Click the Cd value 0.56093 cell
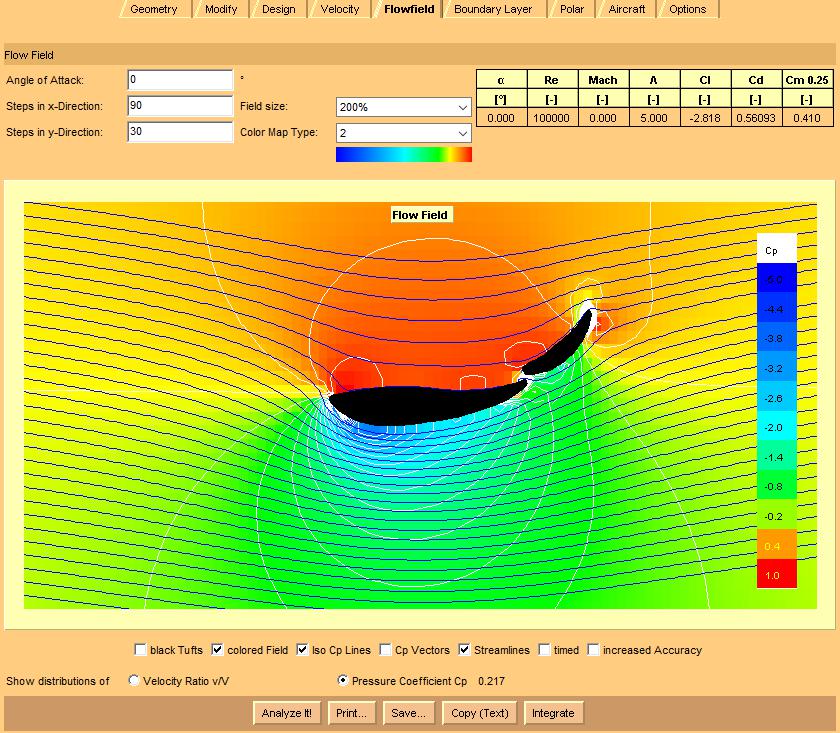Image resolution: width=840 pixels, height=733 pixels. tap(756, 118)
